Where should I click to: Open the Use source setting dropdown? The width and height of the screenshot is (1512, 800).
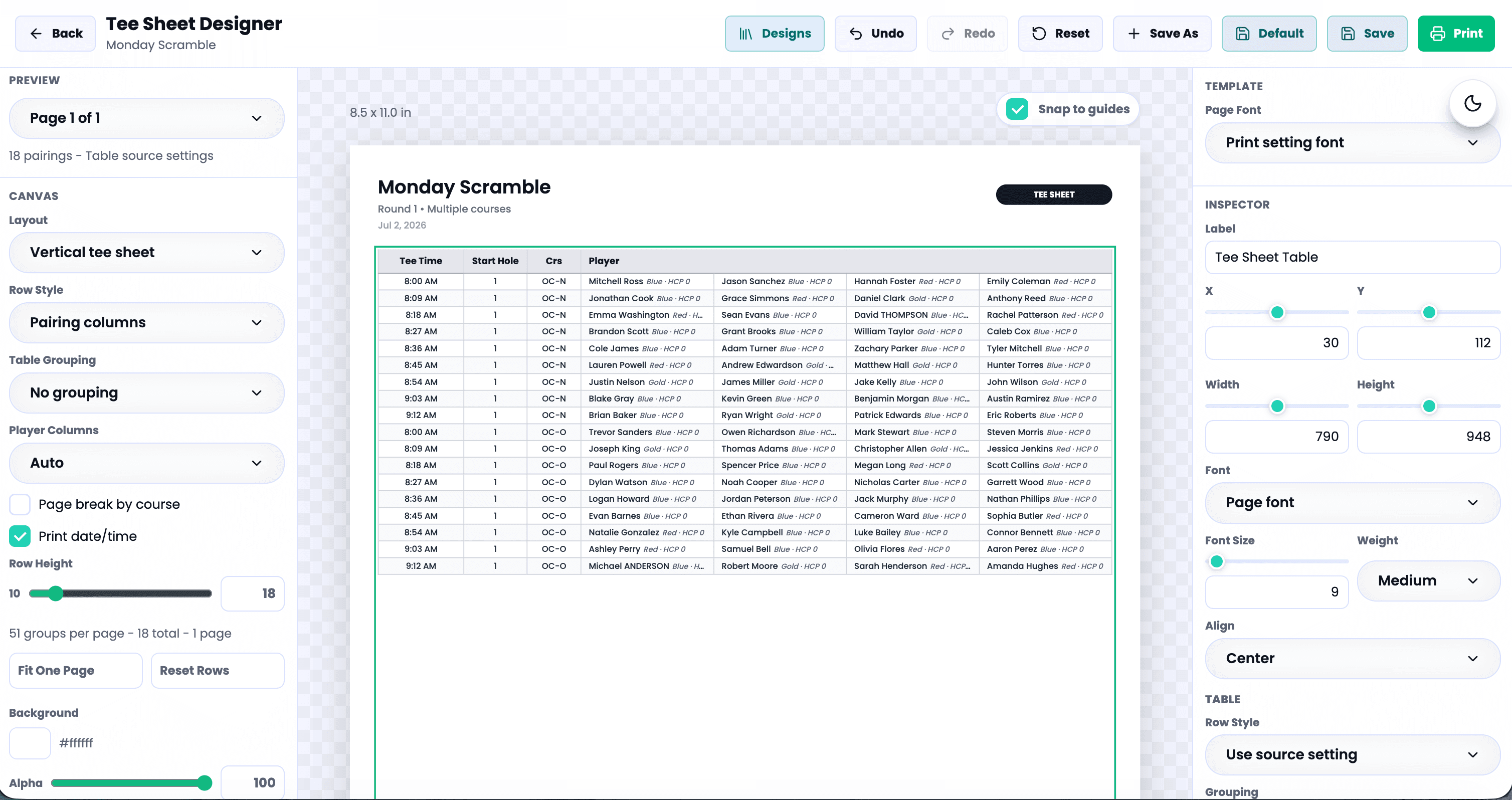click(1353, 755)
